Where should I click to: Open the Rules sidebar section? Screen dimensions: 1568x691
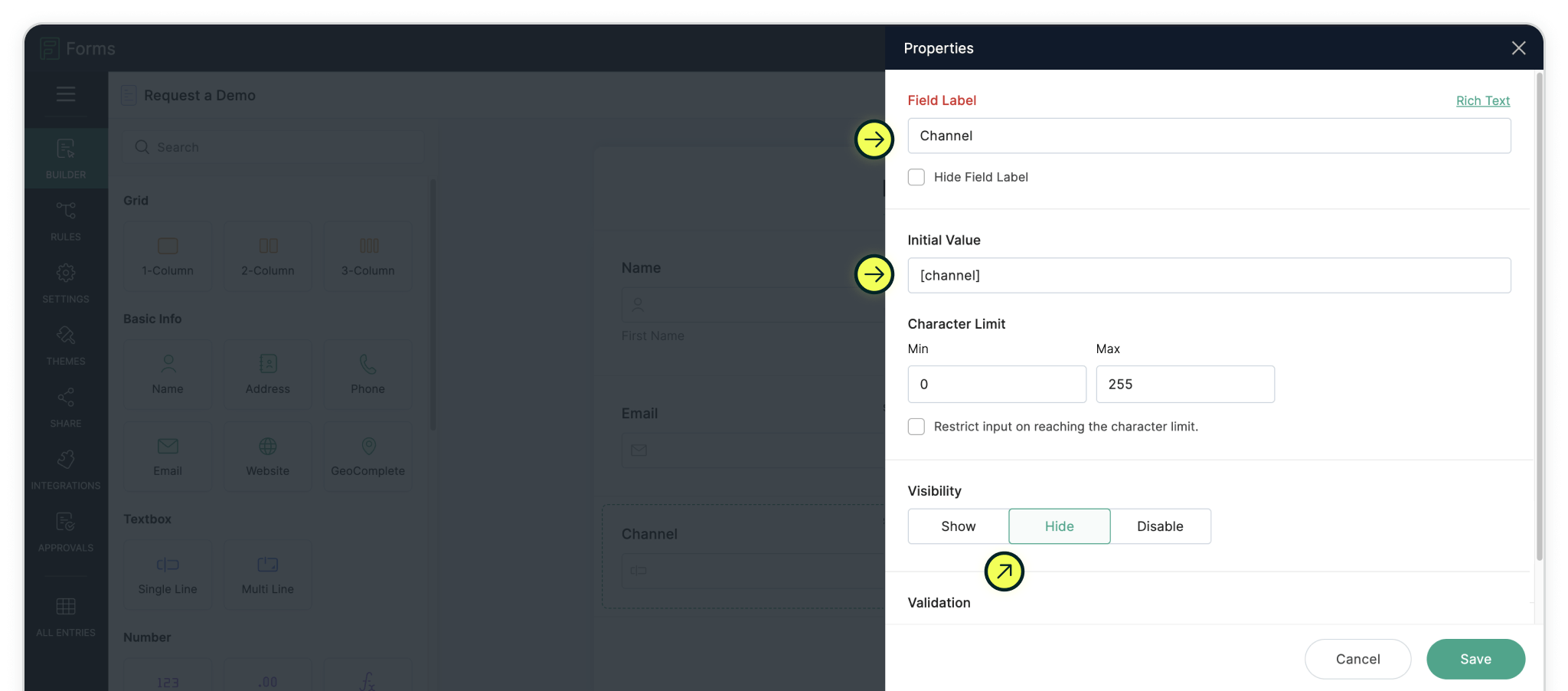(66, 221)
